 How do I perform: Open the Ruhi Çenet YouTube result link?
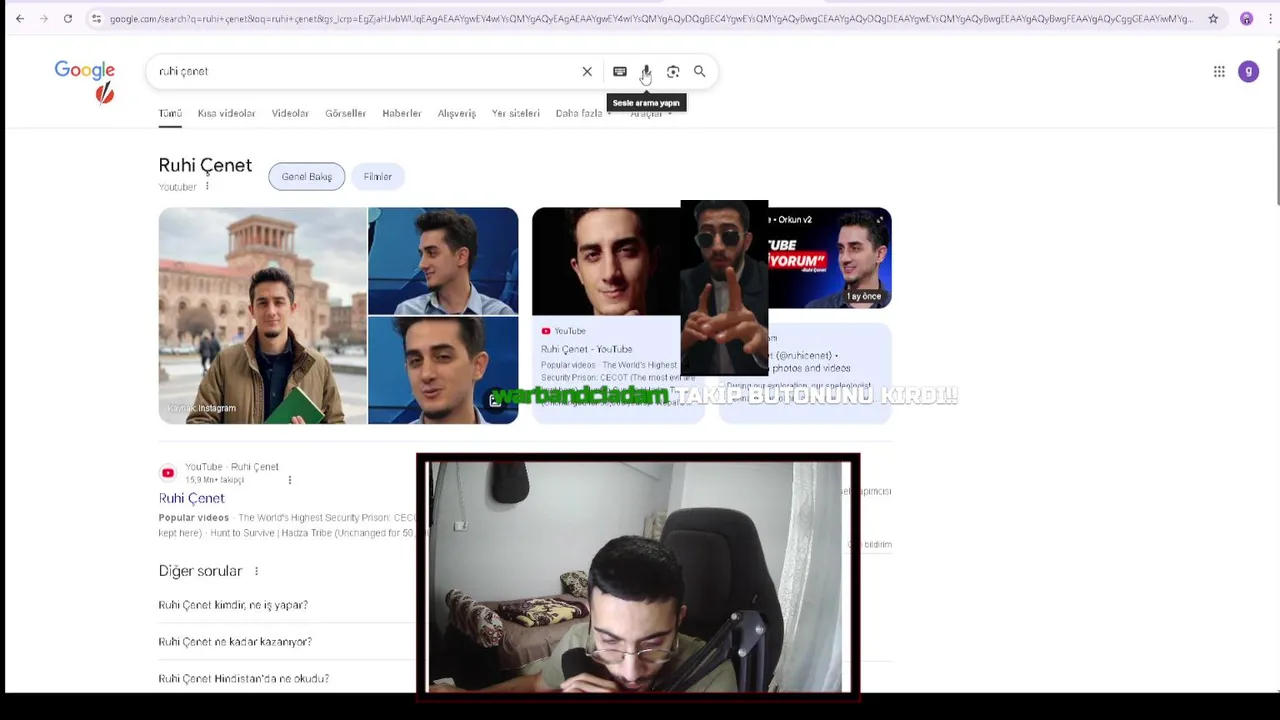coord(191,498)
